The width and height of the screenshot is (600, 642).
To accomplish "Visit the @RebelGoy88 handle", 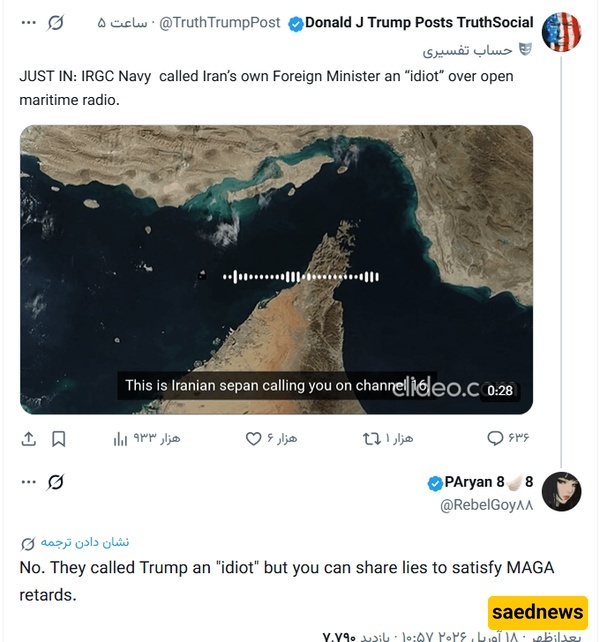I will (x=487, y=505).
